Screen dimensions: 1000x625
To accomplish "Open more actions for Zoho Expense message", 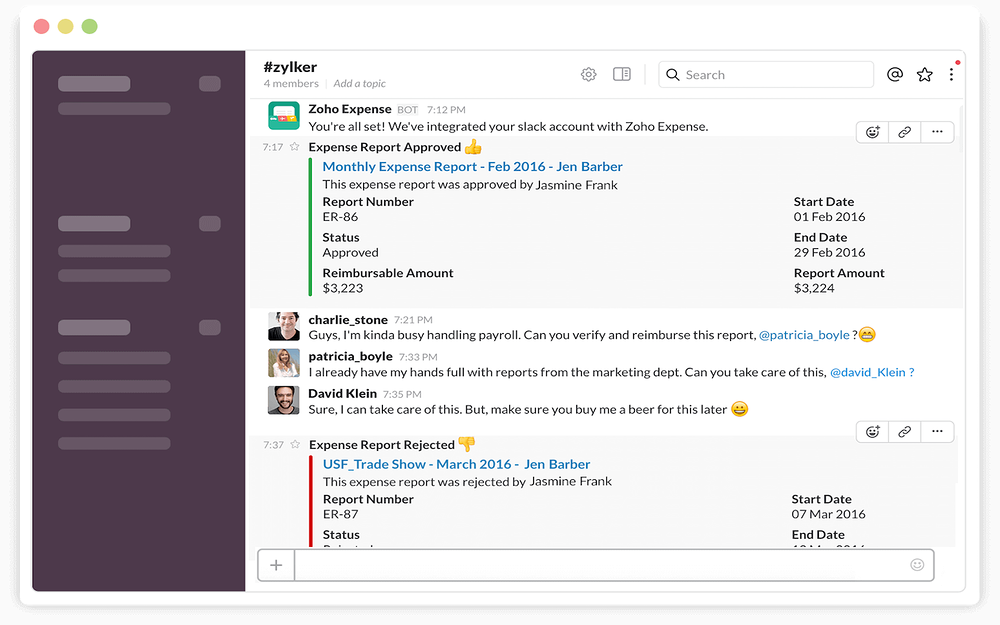I will 937,132.
